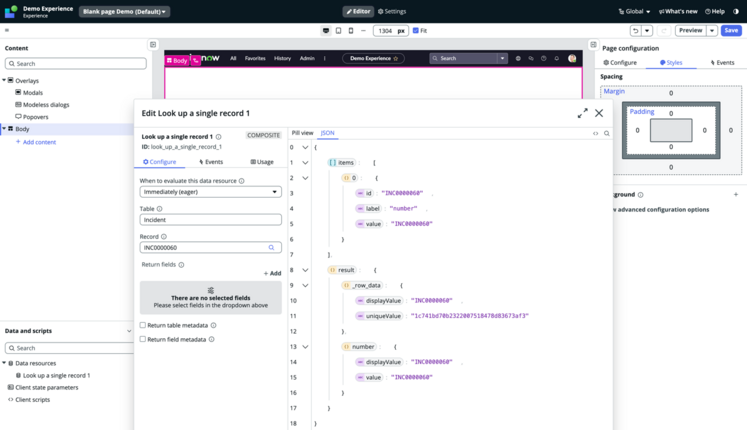Click the Add content link

(x=36, y=142)
